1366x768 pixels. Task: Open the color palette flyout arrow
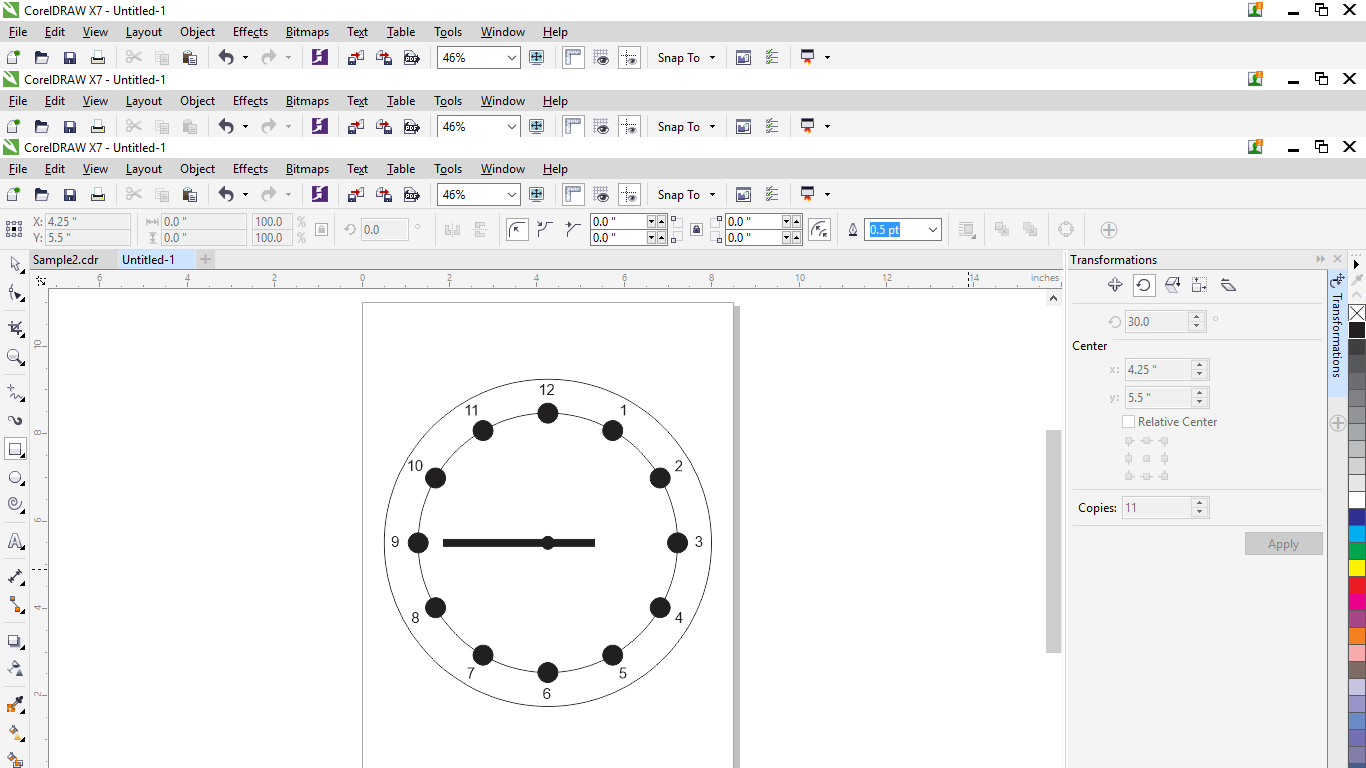pyautogui.click(x=1357, y=265)
